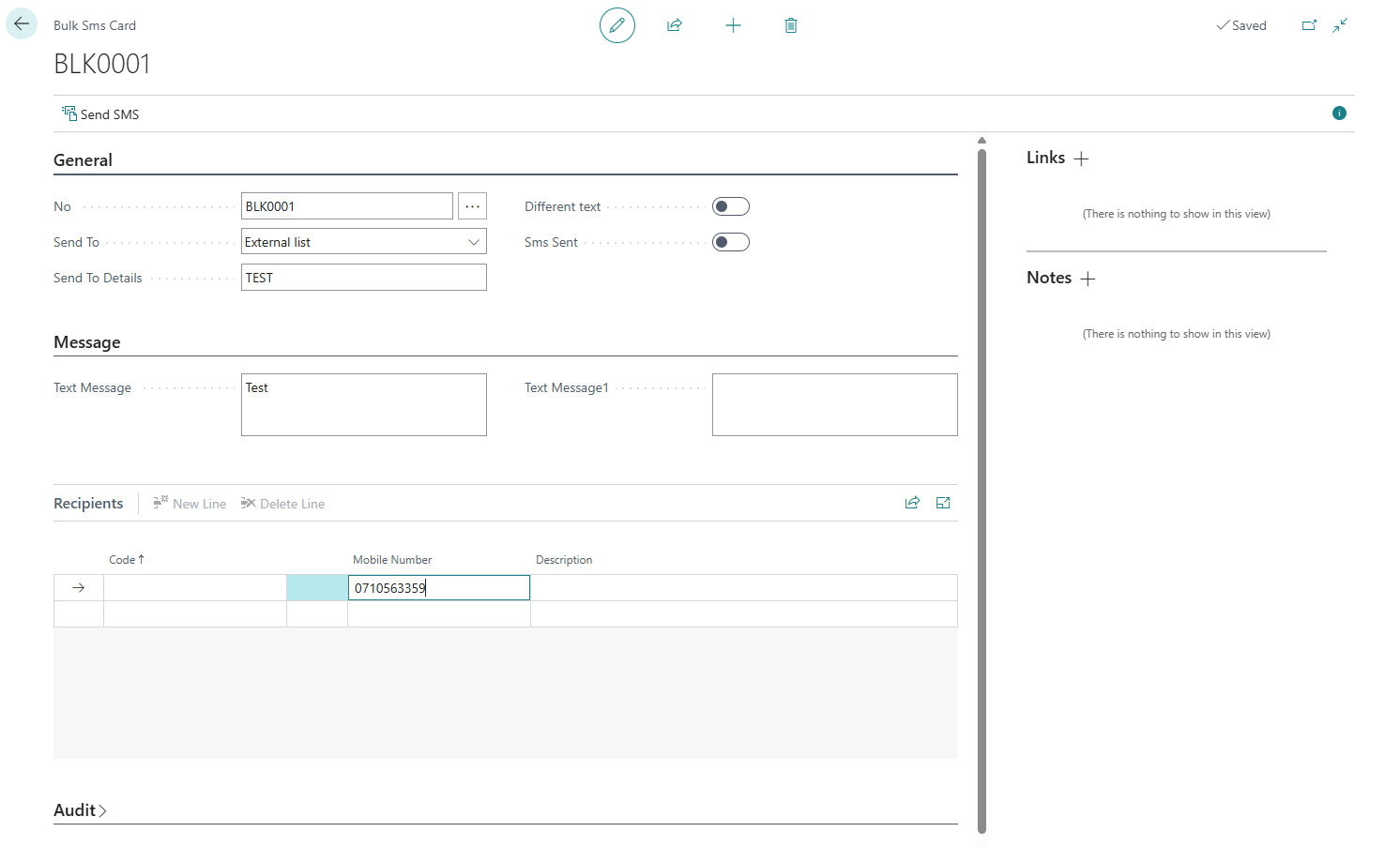
Task: Go back using the arrow button
Action: tap(22, 24)
